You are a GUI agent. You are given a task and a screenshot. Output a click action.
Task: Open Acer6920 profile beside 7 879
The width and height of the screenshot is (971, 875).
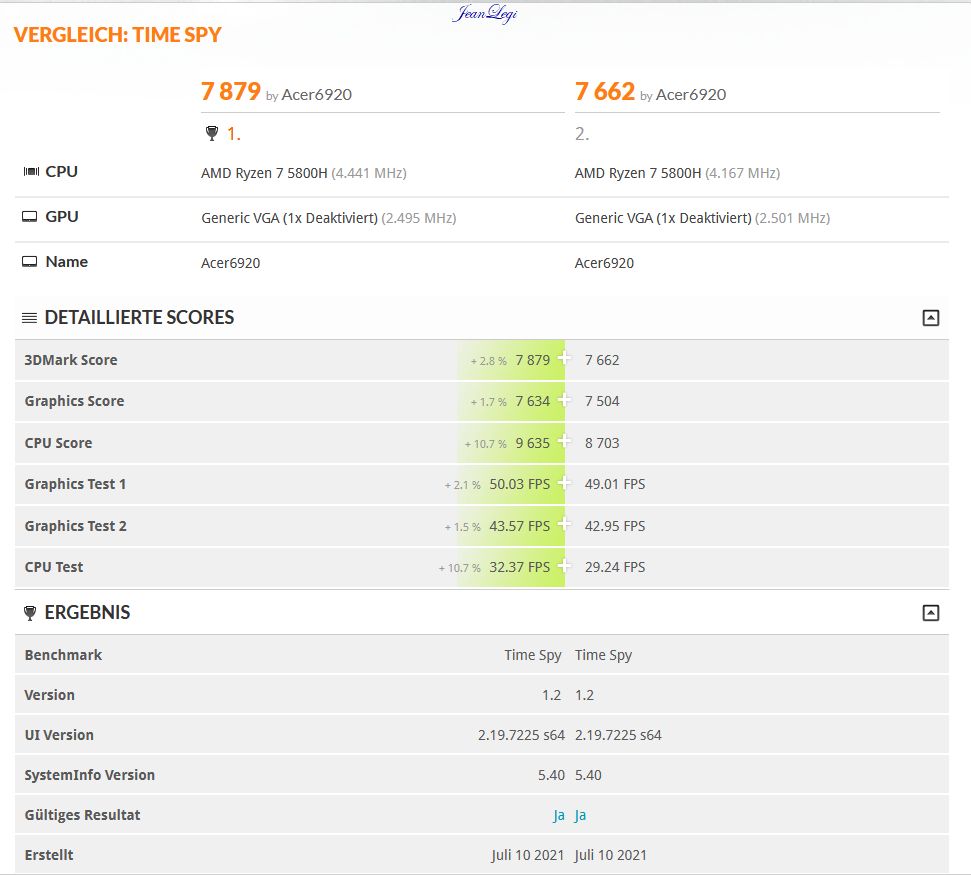click(316, 95)
